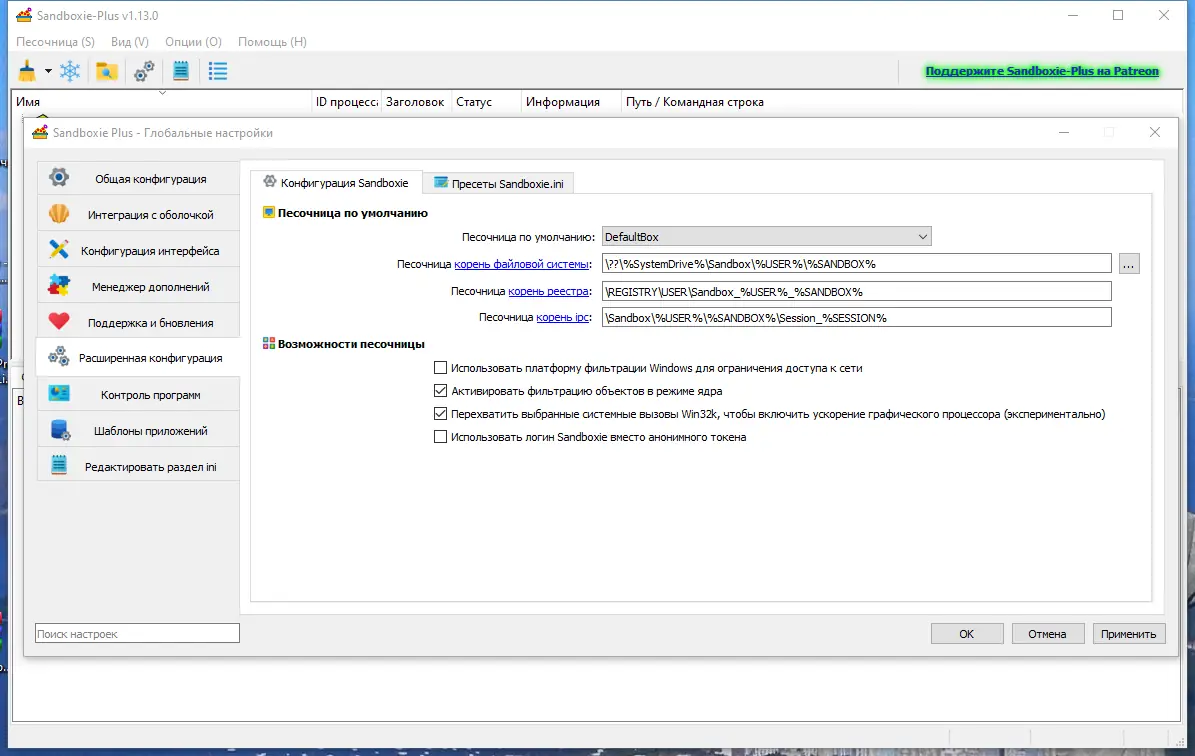Open the Помощь (H) menu

tap(272, 42)
